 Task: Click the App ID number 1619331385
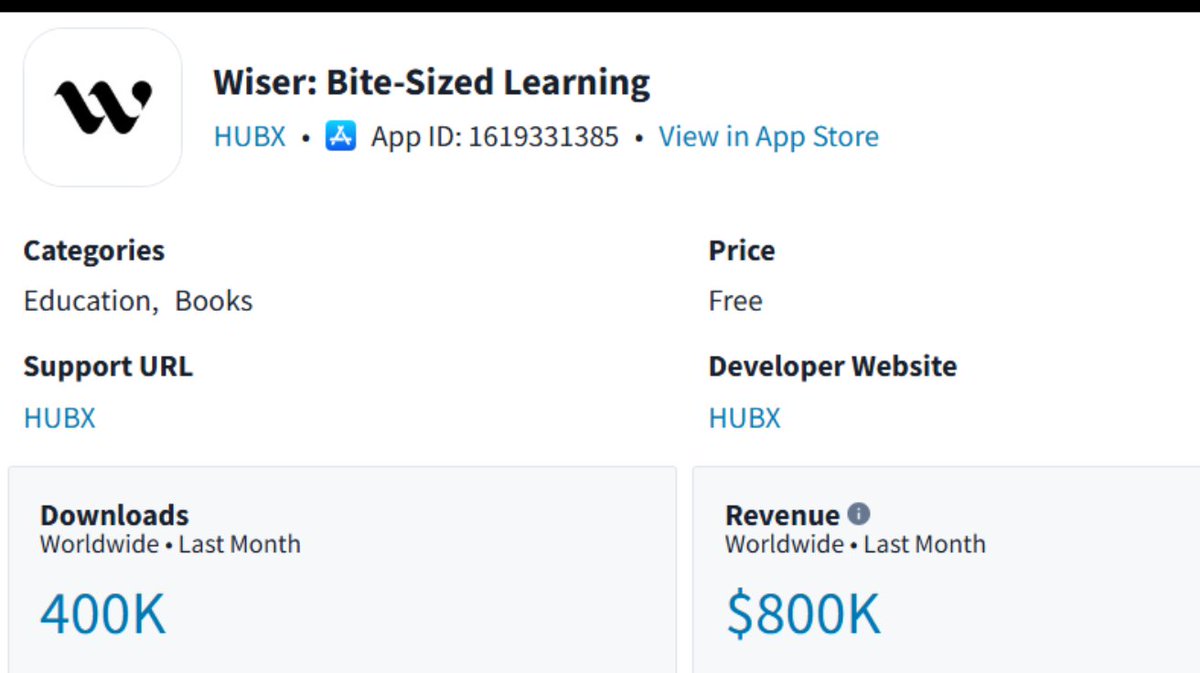[544, 136]
